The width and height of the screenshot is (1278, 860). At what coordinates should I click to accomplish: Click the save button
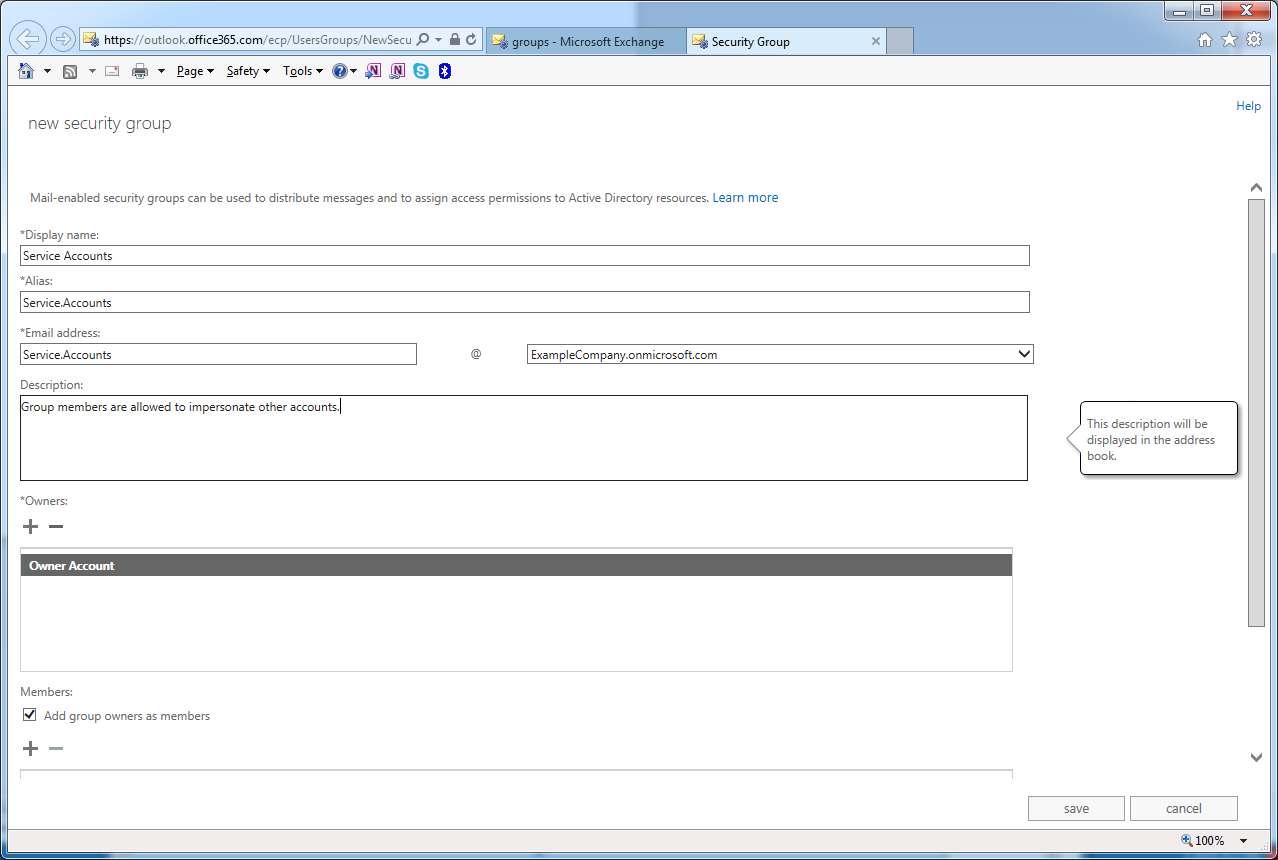(1076, 808)
